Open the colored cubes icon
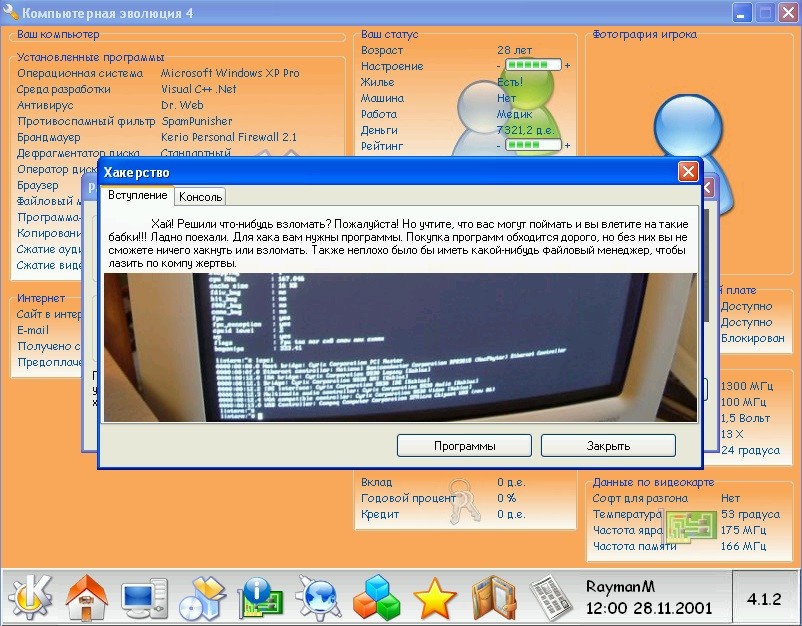The width and height of the screenshot is (802, 626). click(376, 597)
